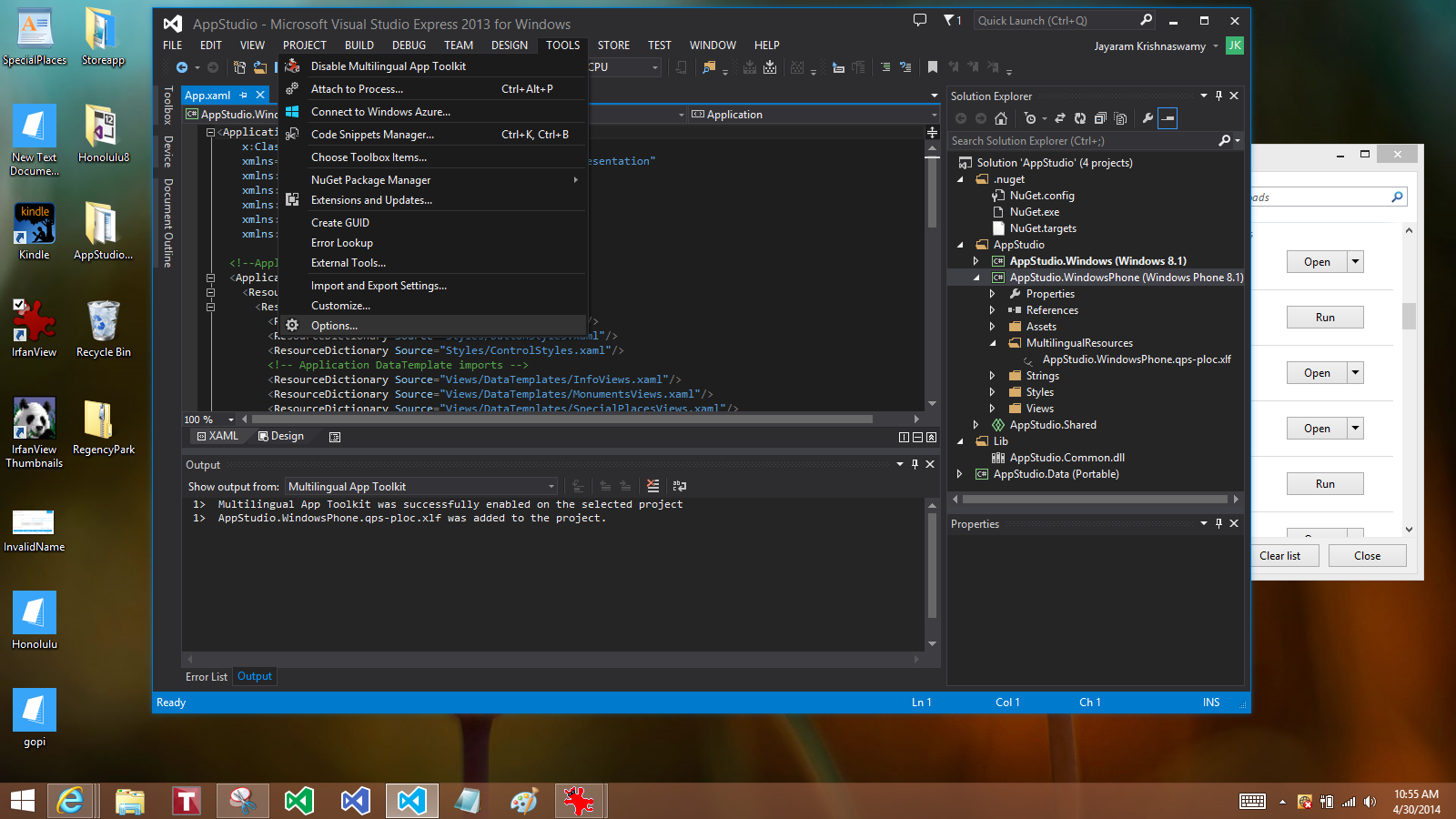
Task: Open the 'Show output from' dropdown
Action: [x=421, y=487]
